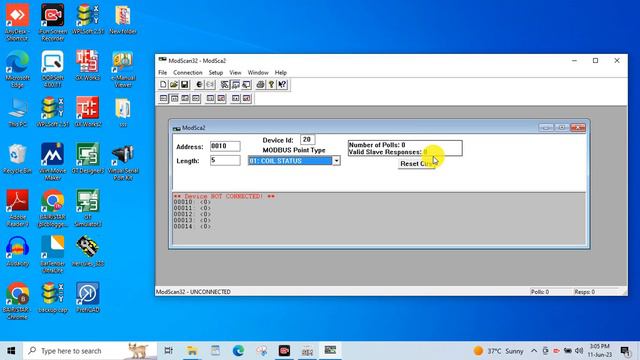This screenshot has width=640, height=360.
Task: Open the Window menu
Action: (258, 72)
